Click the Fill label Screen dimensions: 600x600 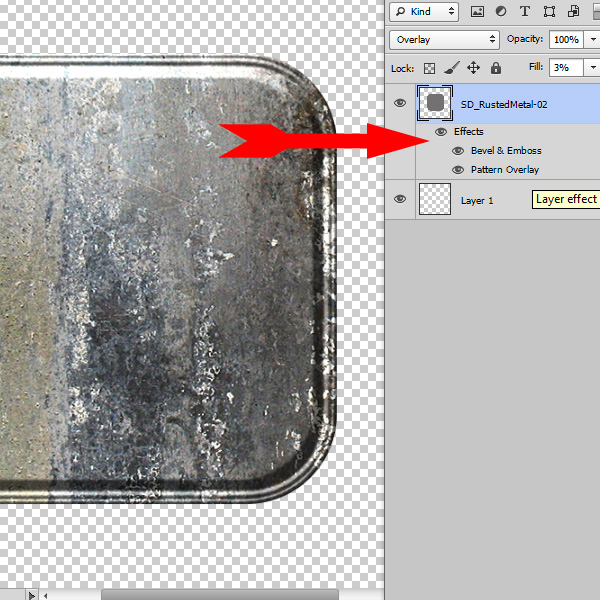click(x=536, y=67)
